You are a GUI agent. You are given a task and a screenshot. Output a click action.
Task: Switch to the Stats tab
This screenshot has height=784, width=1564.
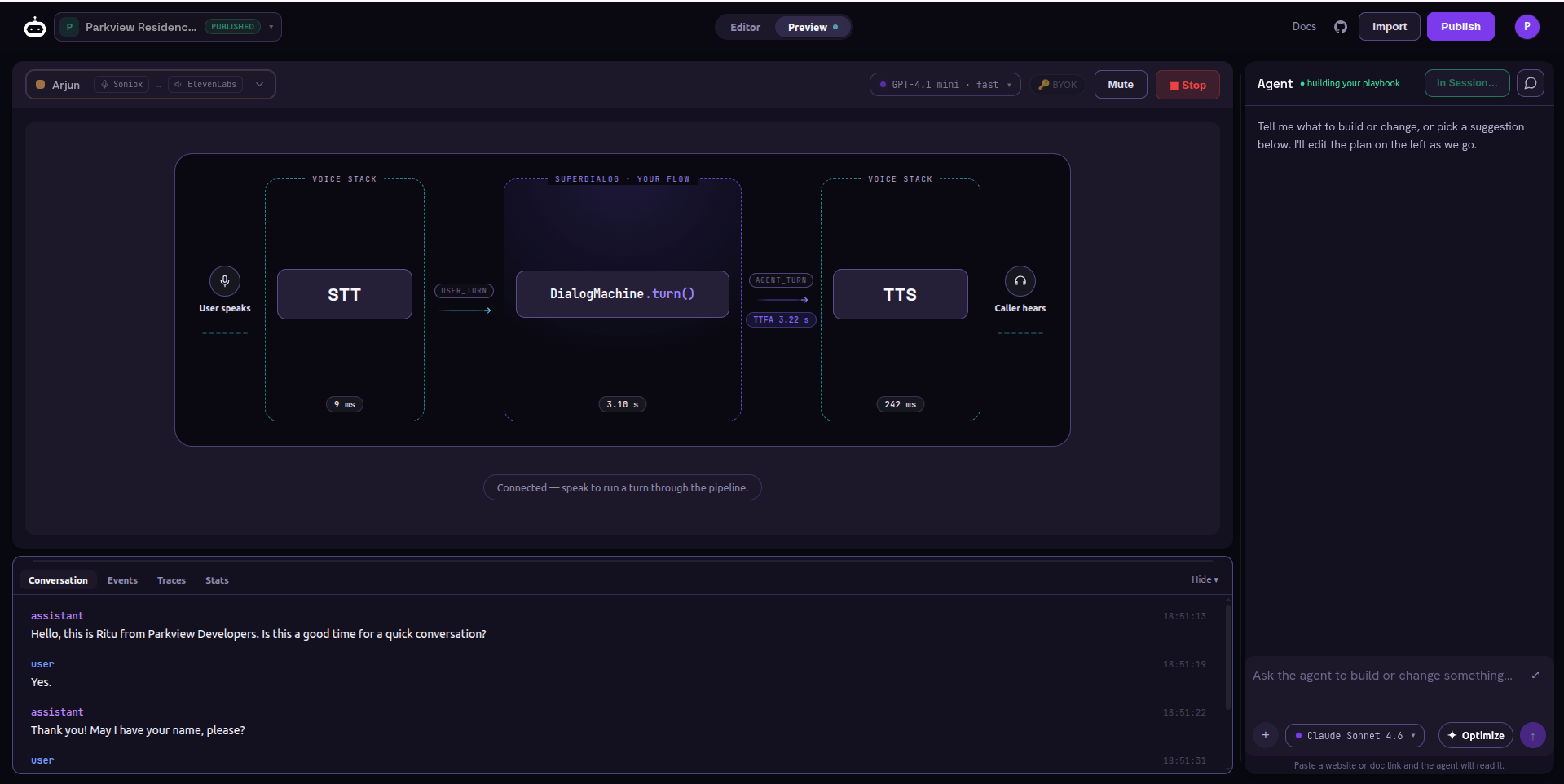[x=217, y=580]
